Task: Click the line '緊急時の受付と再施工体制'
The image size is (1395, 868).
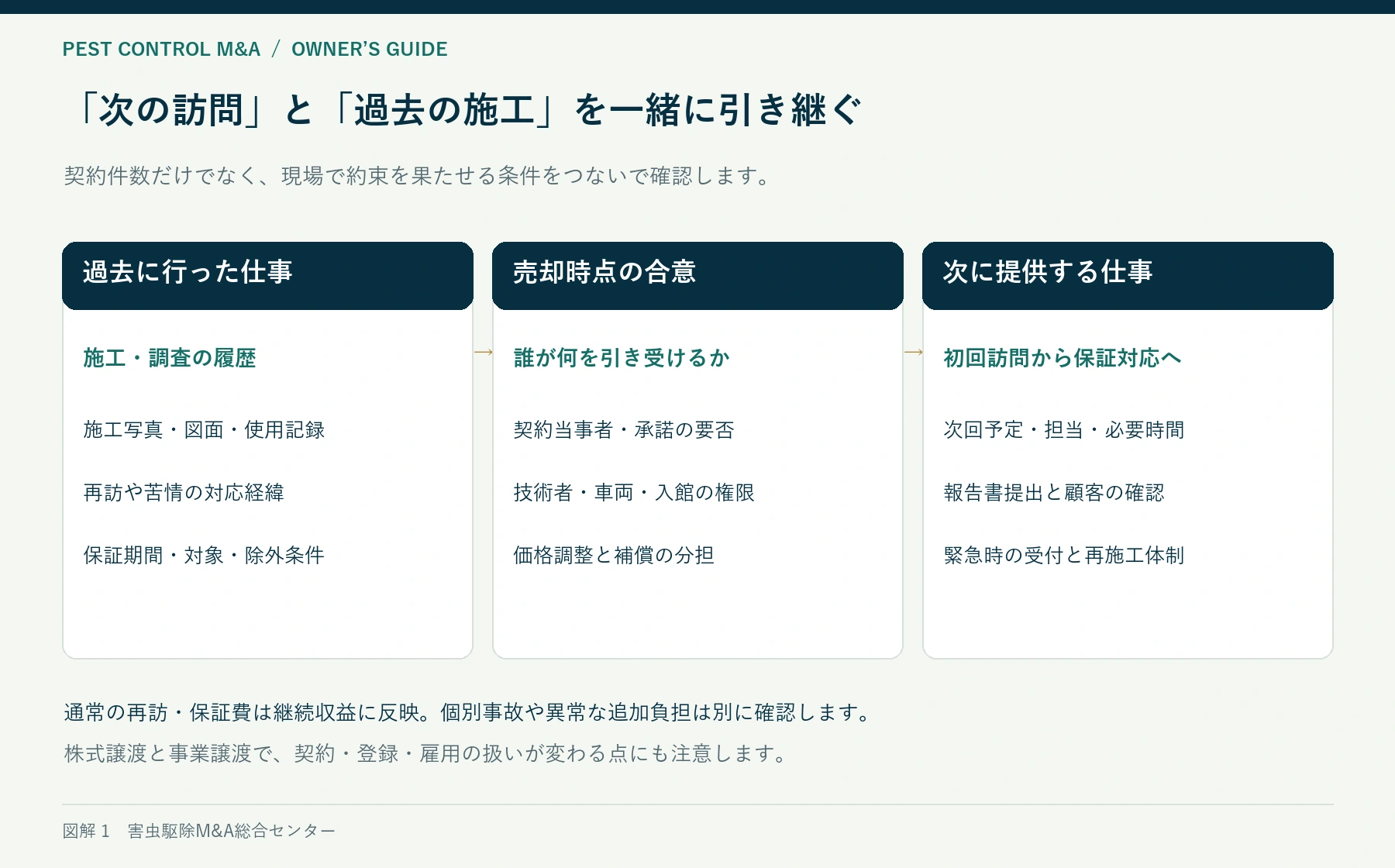Action: 1064,556
